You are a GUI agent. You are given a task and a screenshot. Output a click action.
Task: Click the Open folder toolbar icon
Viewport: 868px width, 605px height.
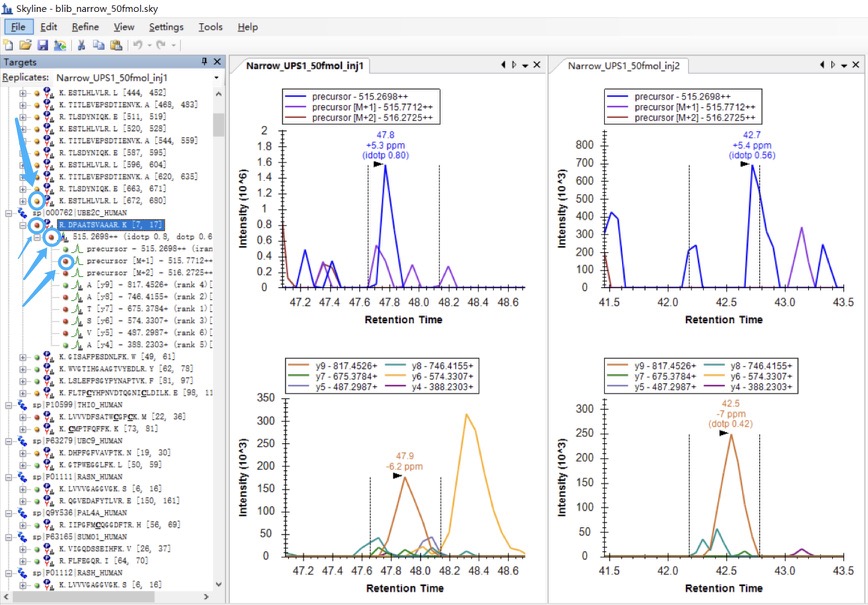click(25, 45)
